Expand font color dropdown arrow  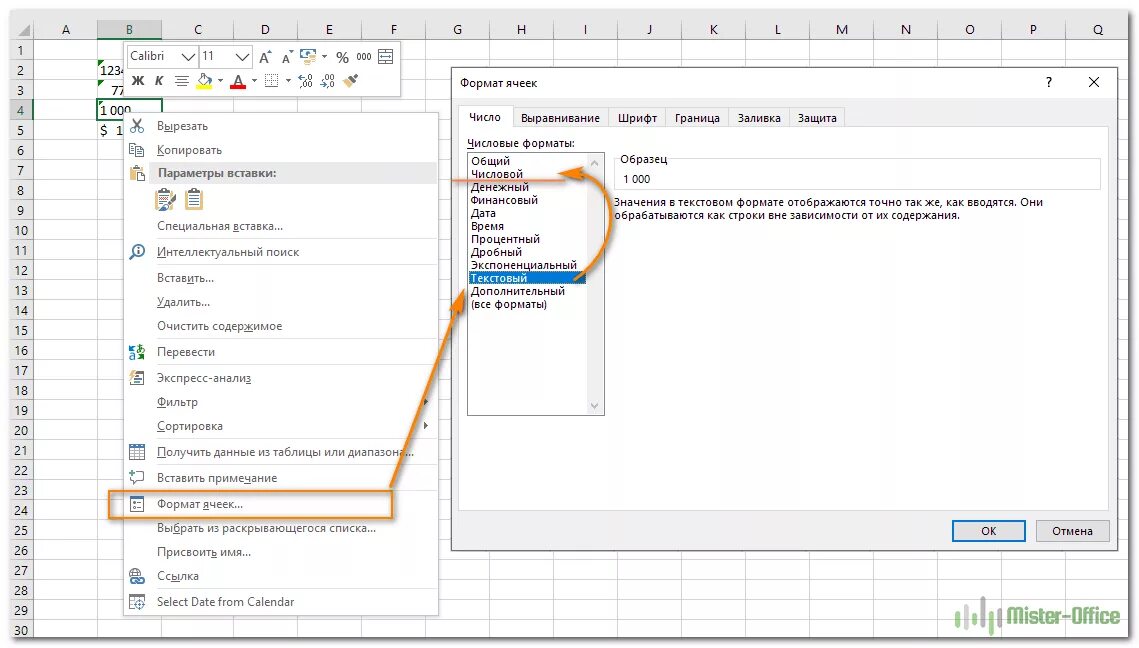(254, 81)
